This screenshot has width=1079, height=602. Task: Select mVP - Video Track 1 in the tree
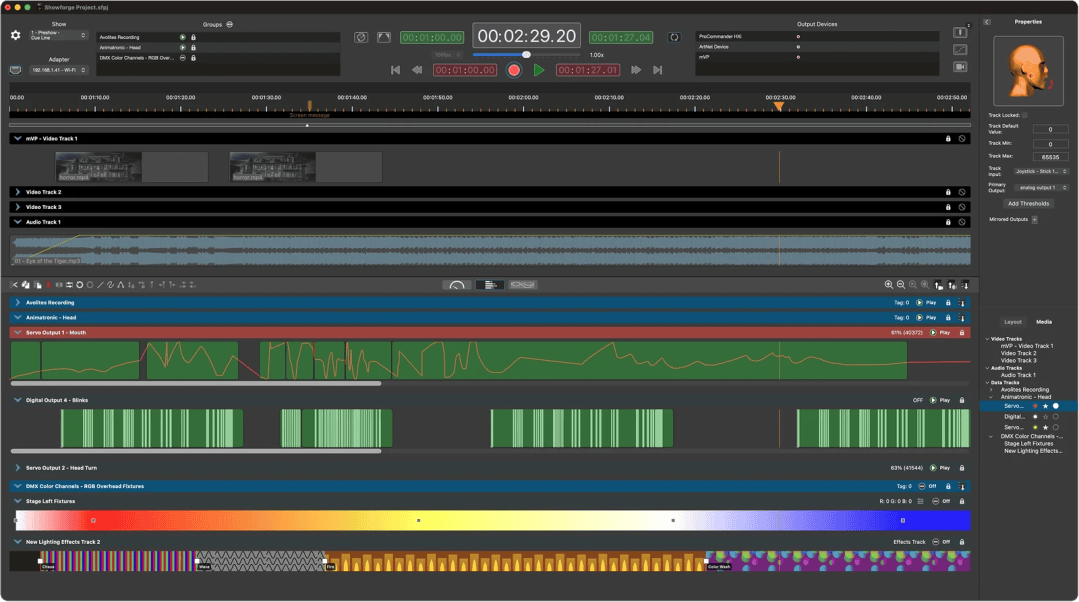(1027, 346)
